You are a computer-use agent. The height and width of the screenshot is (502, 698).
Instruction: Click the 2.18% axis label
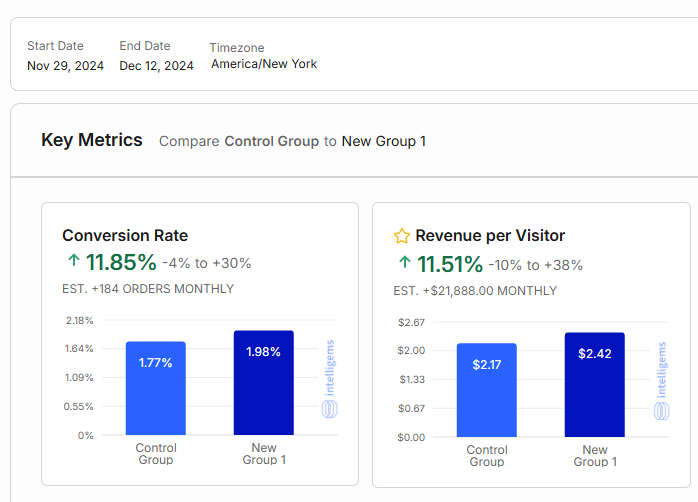coord(80,320)
